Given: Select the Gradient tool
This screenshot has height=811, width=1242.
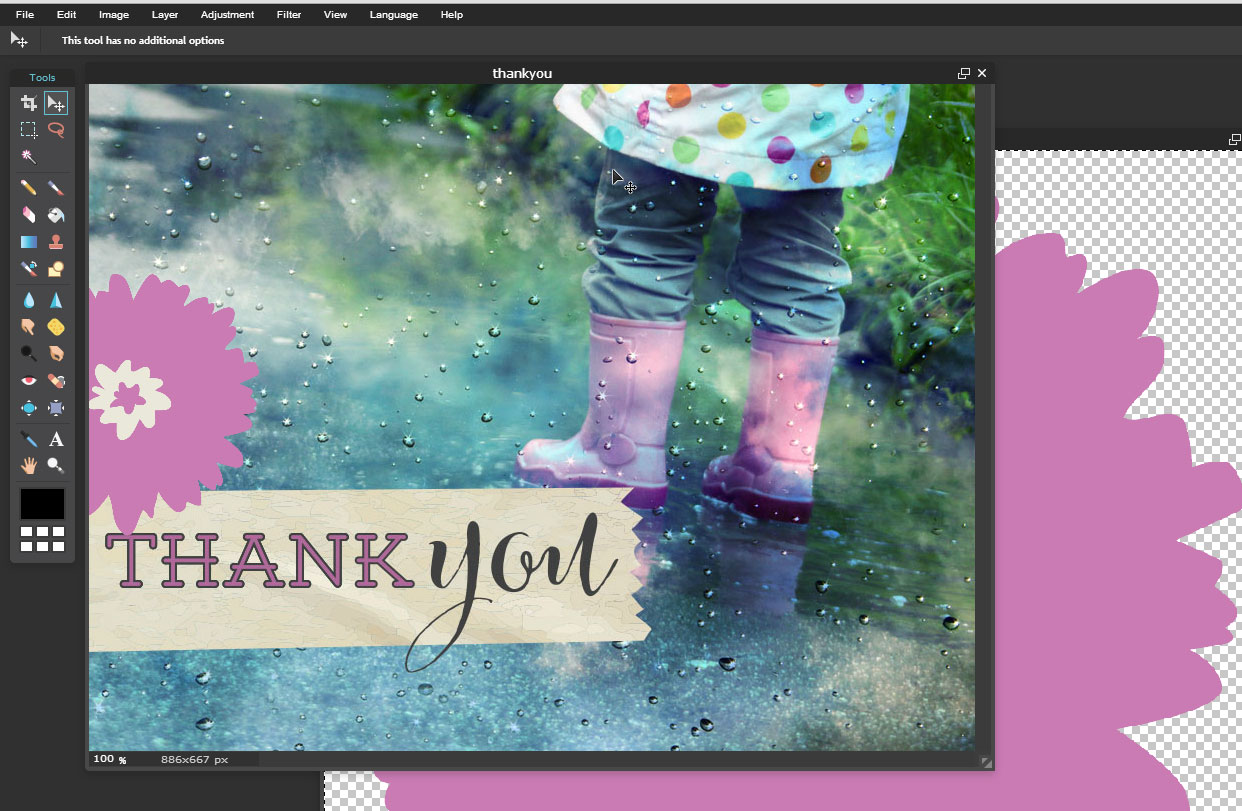Looking at the screenshot, I should 29,242.
